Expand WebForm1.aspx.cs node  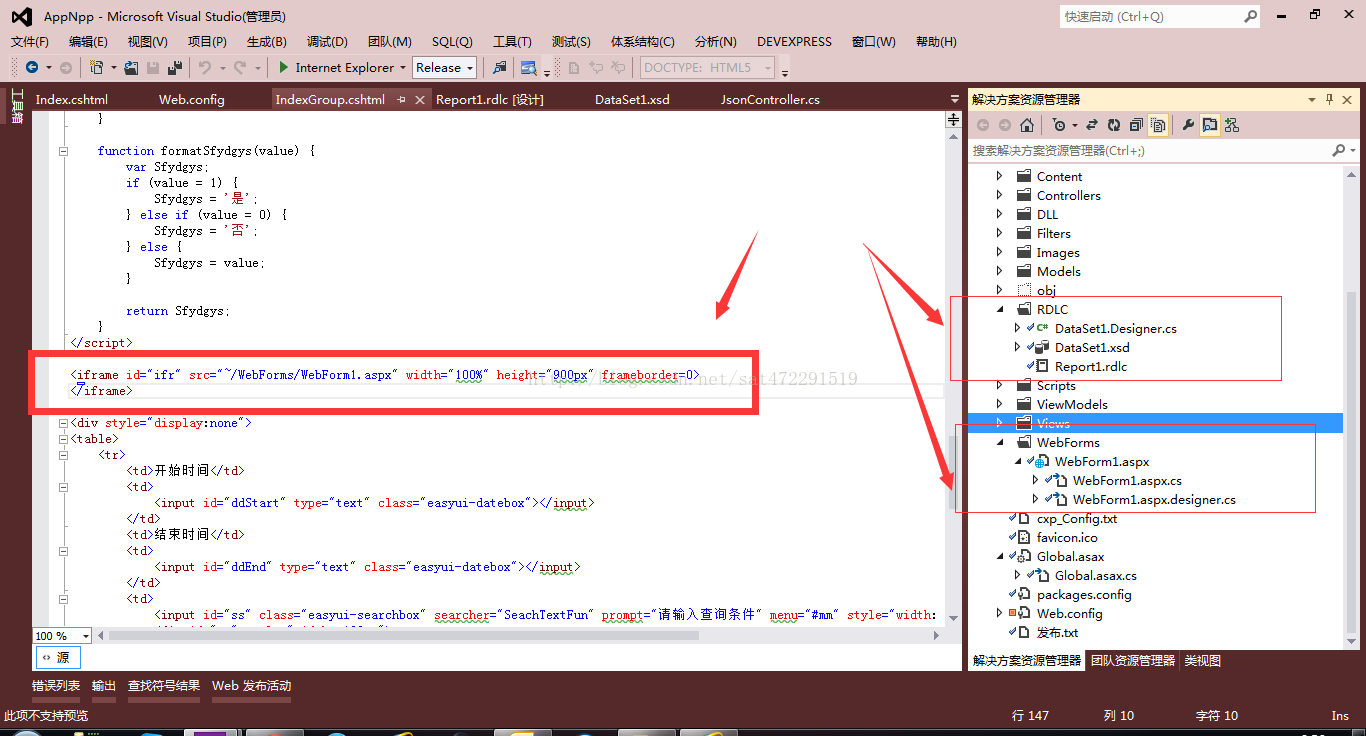pos(1035,481)
